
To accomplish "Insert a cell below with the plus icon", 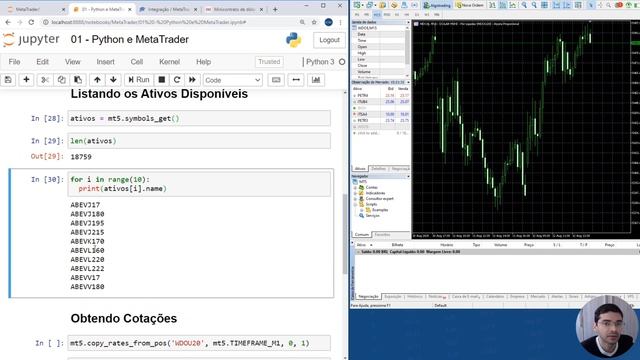I will coord(26,80).
